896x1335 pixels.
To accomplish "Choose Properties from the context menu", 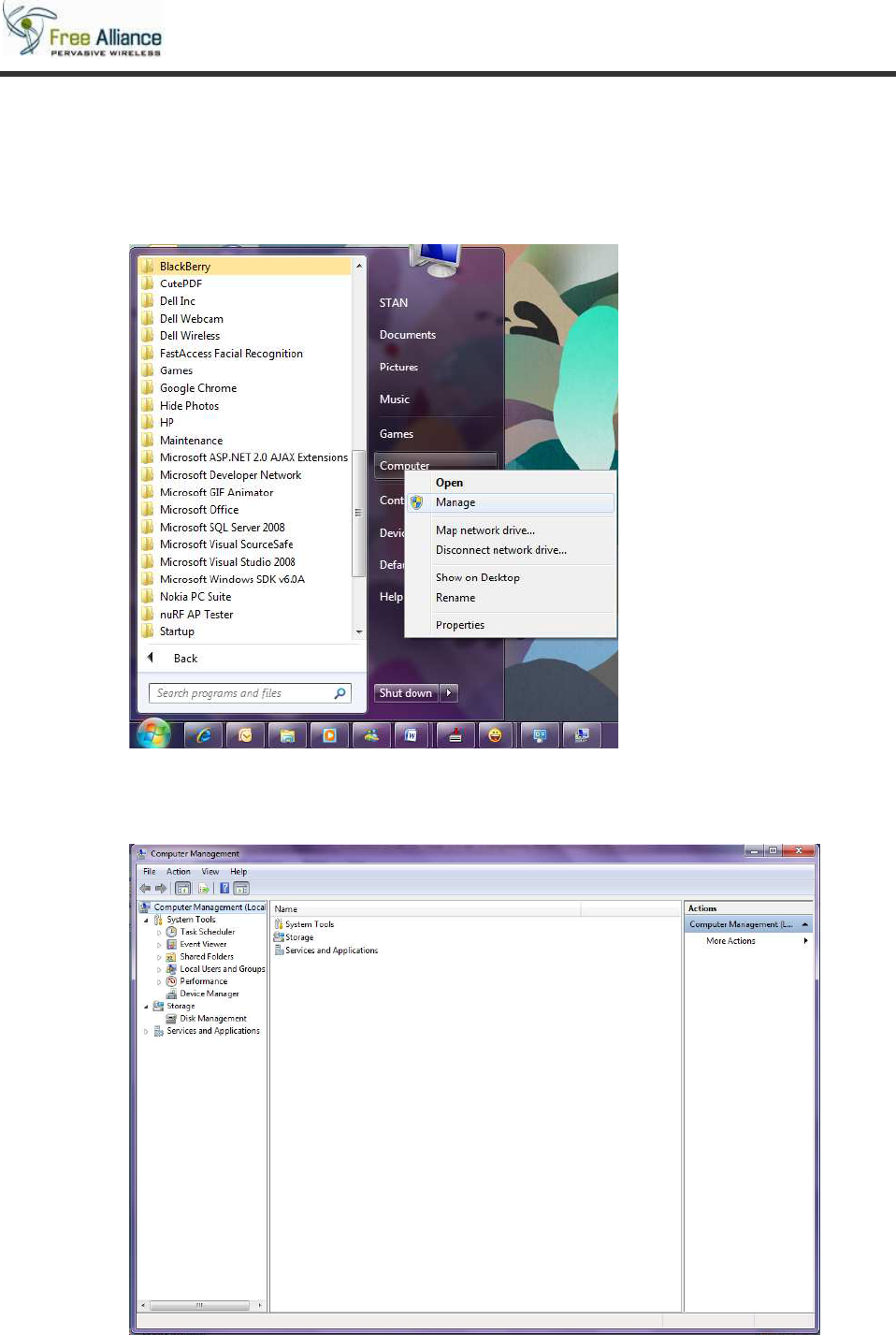I will point(511,625).
